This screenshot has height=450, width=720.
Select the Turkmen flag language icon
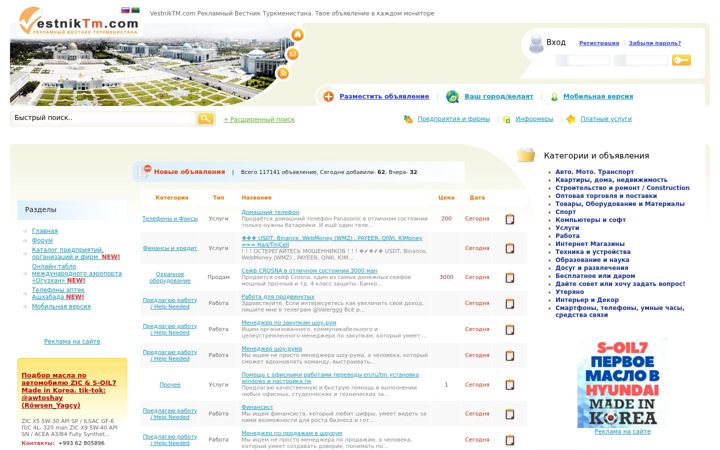pyautogui.click(x=135, y=10)
